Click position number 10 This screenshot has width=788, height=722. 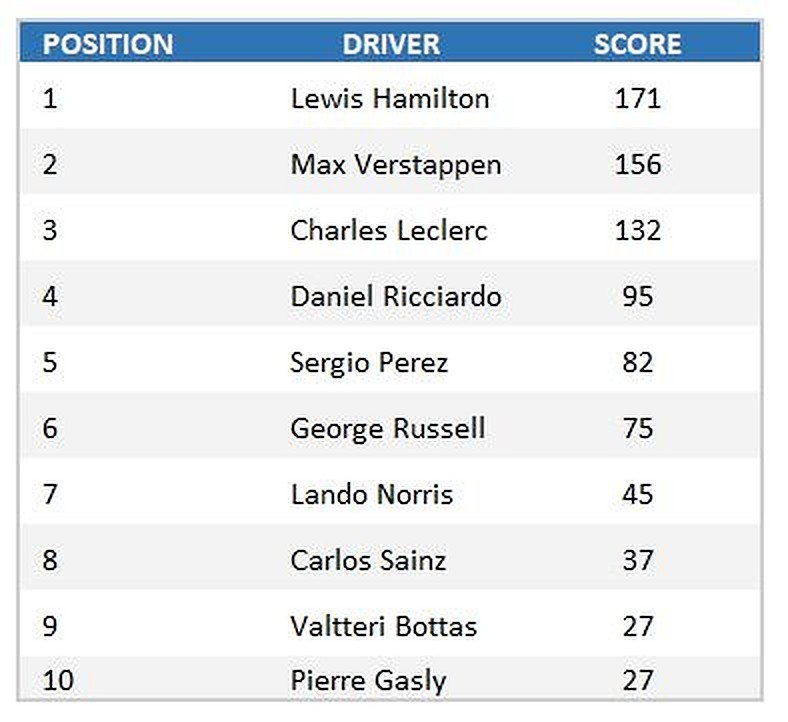(58, 681)
